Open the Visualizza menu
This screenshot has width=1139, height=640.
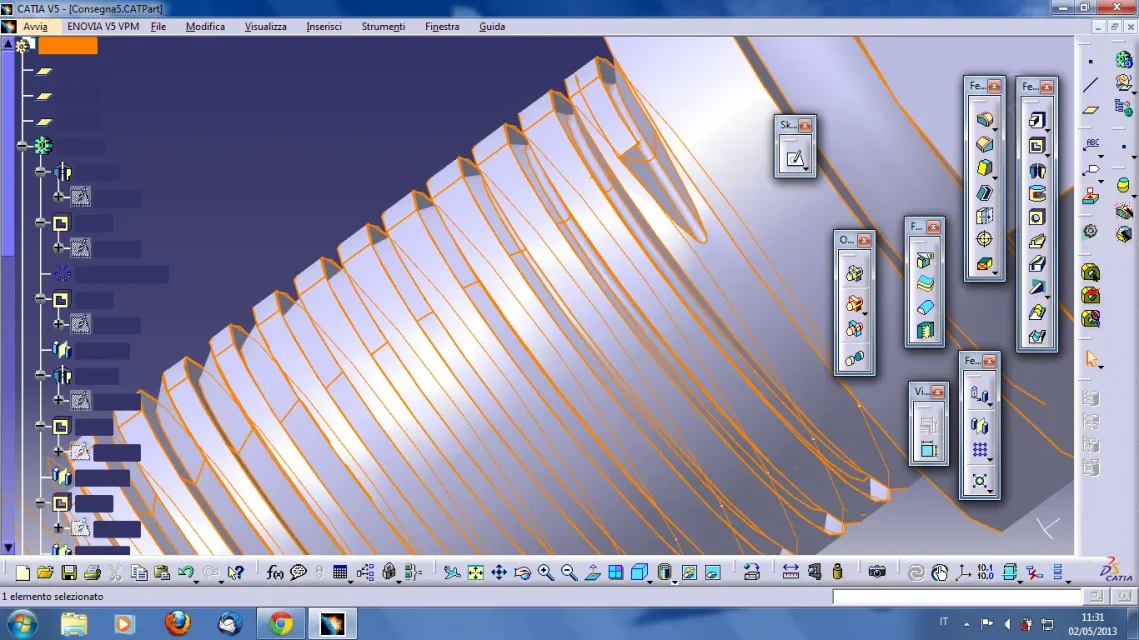265,26
